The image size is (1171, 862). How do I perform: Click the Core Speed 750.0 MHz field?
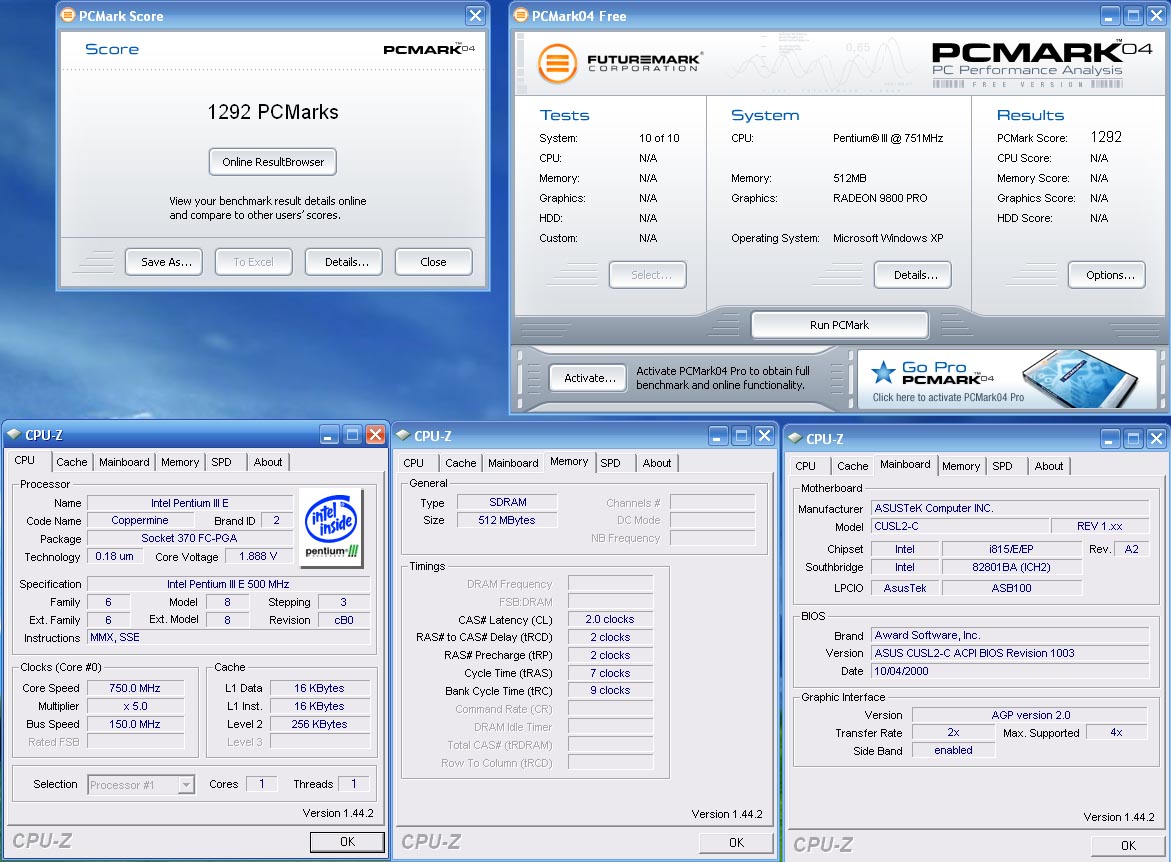pyautogui.click(x=135, y=688)
